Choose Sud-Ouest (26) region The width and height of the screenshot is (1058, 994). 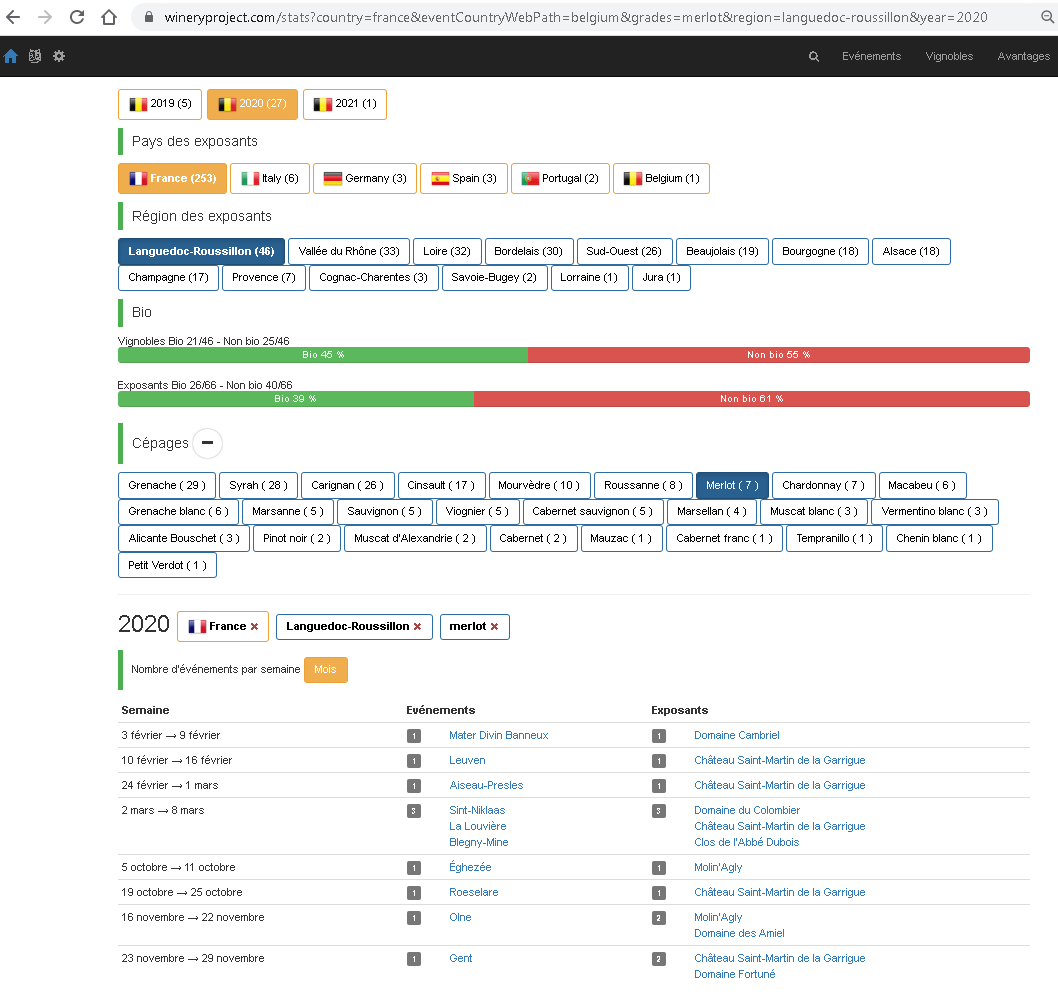(624, 252)
